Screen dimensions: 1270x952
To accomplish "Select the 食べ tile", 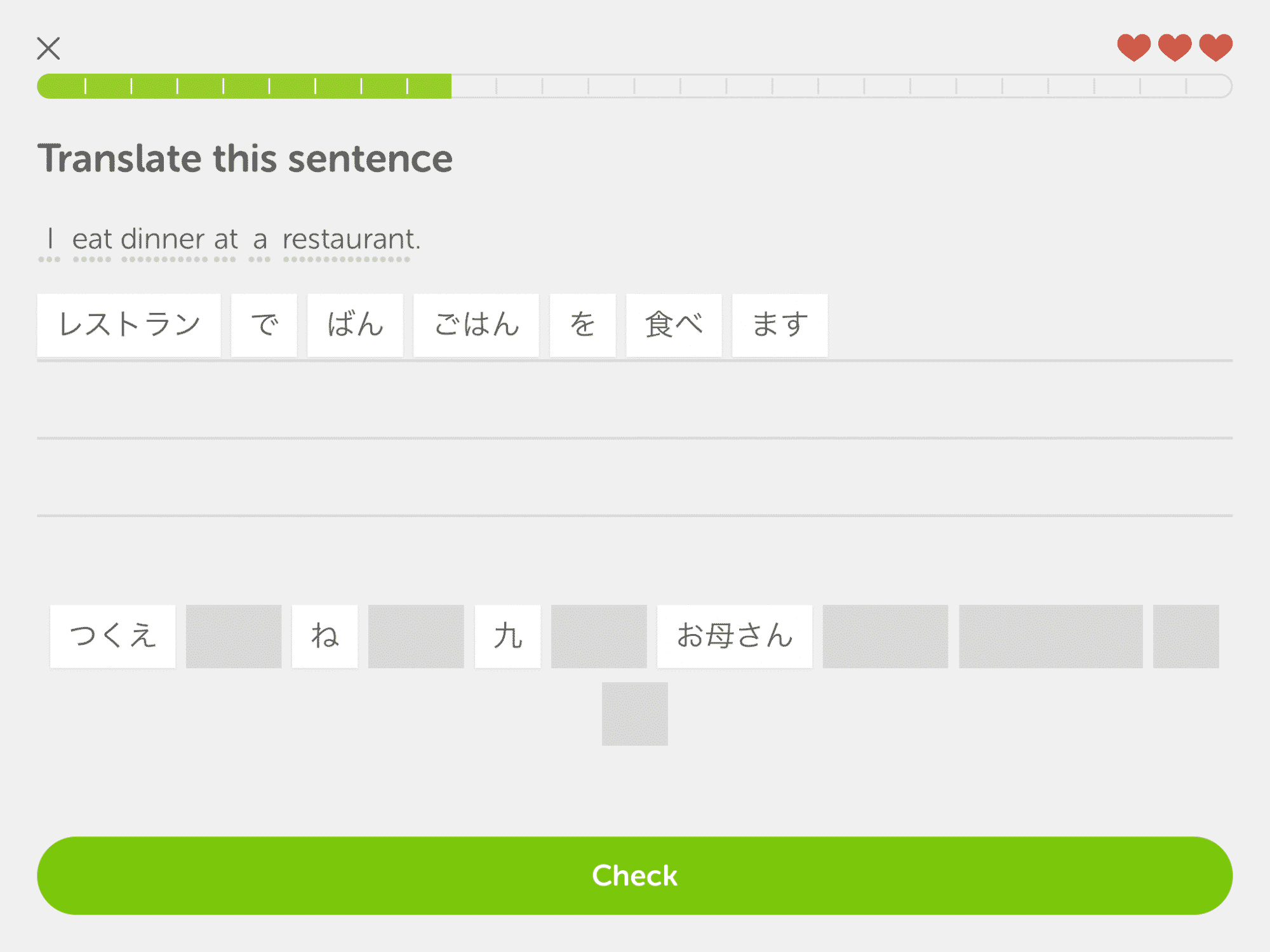I will [673, 325].
